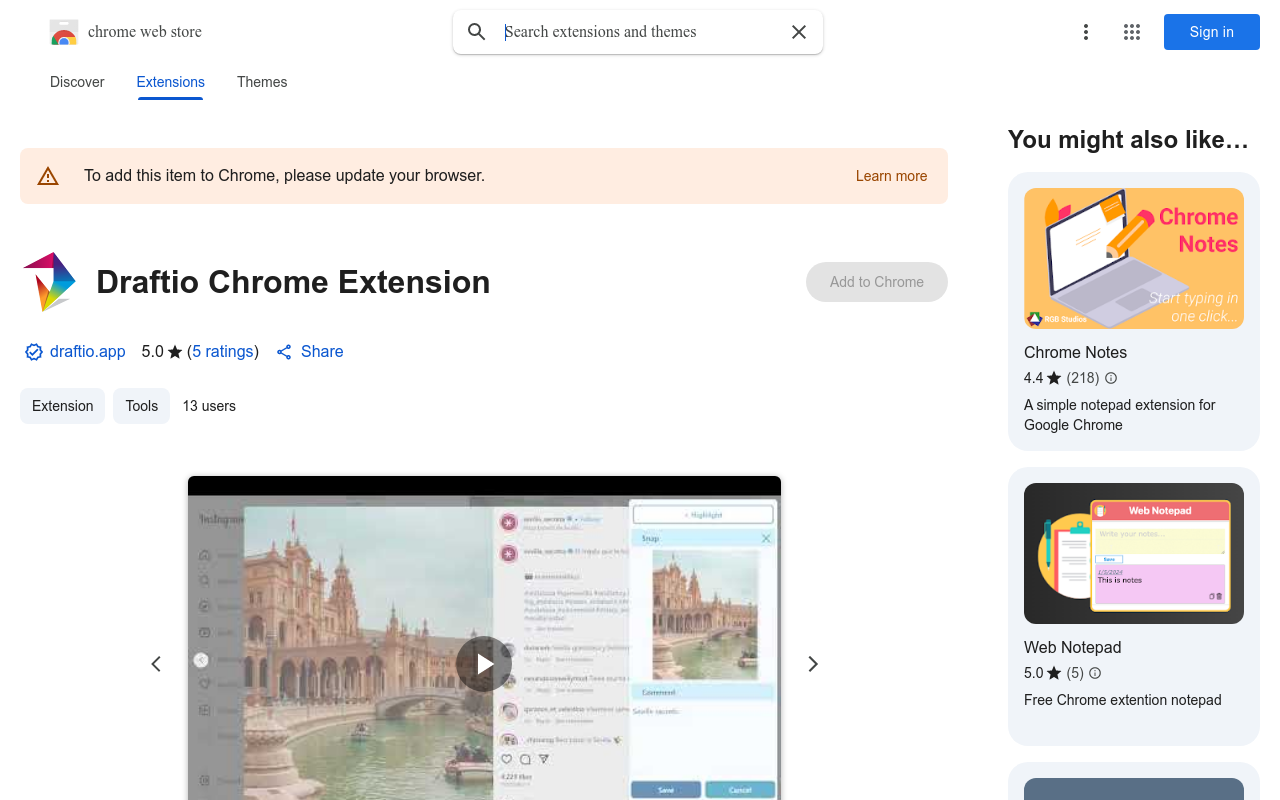Screen dimensions: 1280x800
Task: Open the 5 ratings link
Action: coord(223,352)
